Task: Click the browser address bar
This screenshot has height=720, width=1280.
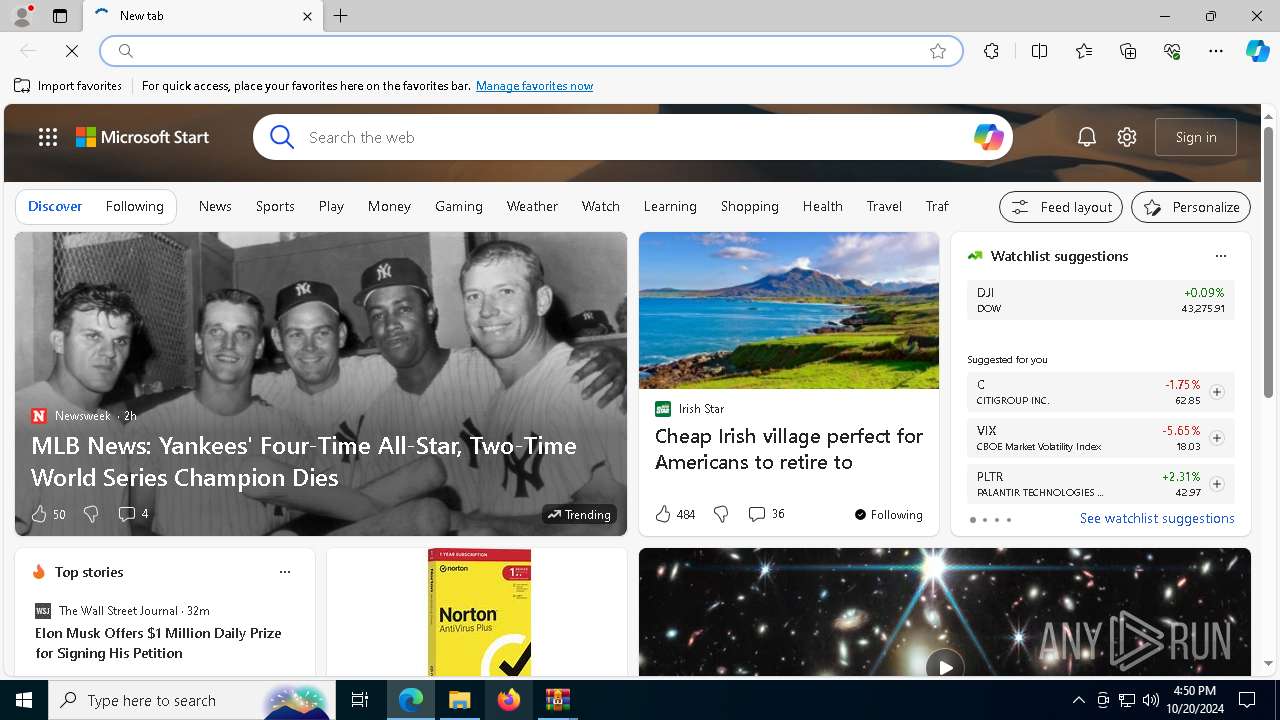Action: click(x=530, y=51)
